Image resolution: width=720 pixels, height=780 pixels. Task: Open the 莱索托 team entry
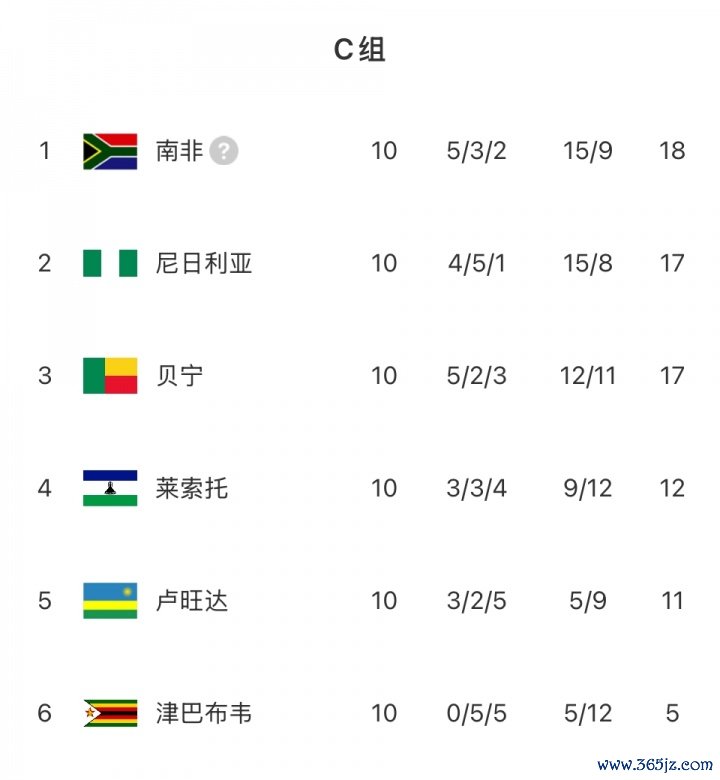pyautogui.click(x=192, y=488)
